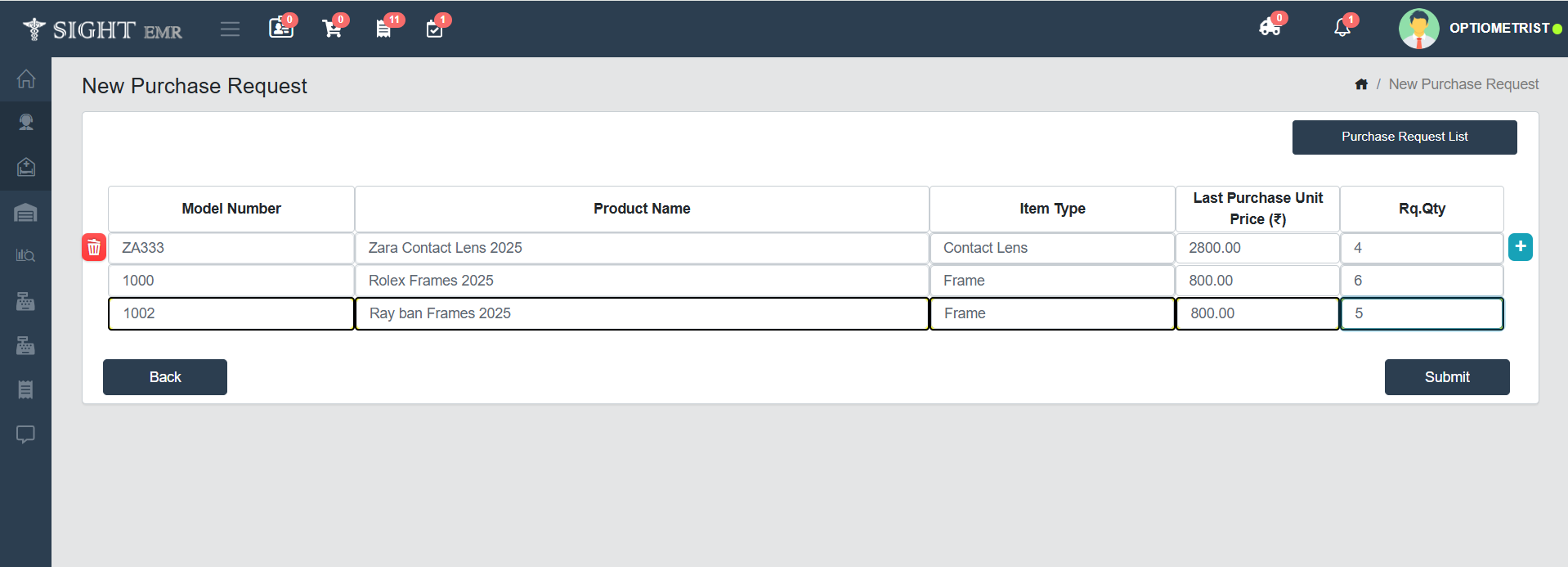The image size is (1568, 567).
Task: Toggle the hamburger sidebar menu
Action: (x=230, y=29)
